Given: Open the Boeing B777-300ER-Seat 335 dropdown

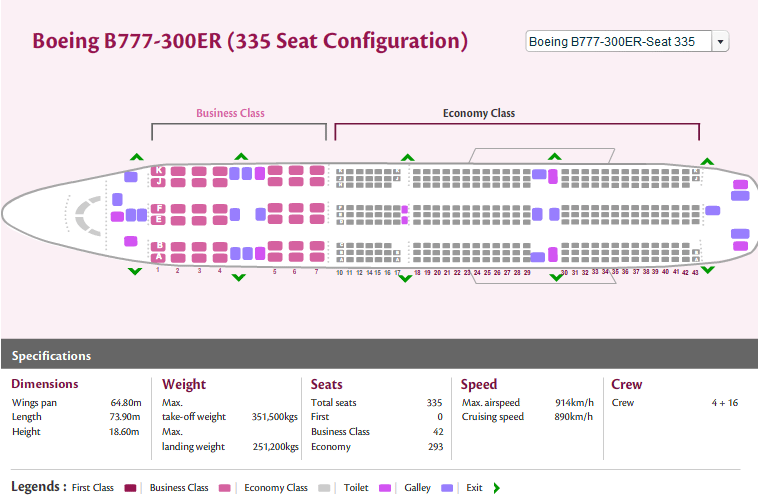Looking at the screenshot, I should point(618,42).
